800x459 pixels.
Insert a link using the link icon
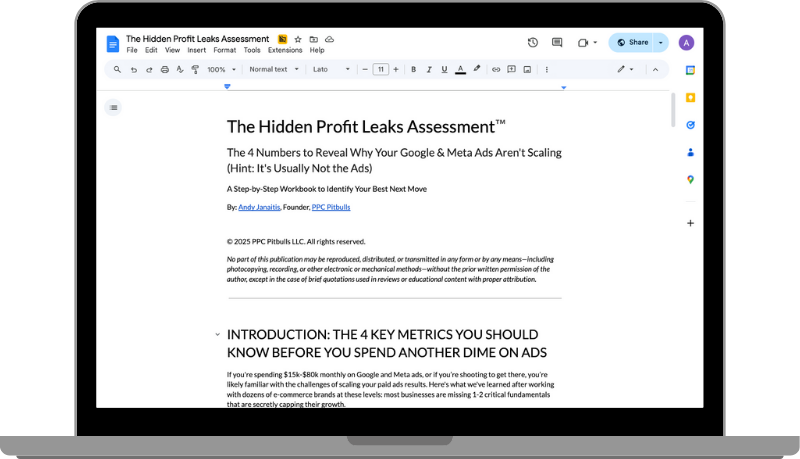[x=496, y=70]
